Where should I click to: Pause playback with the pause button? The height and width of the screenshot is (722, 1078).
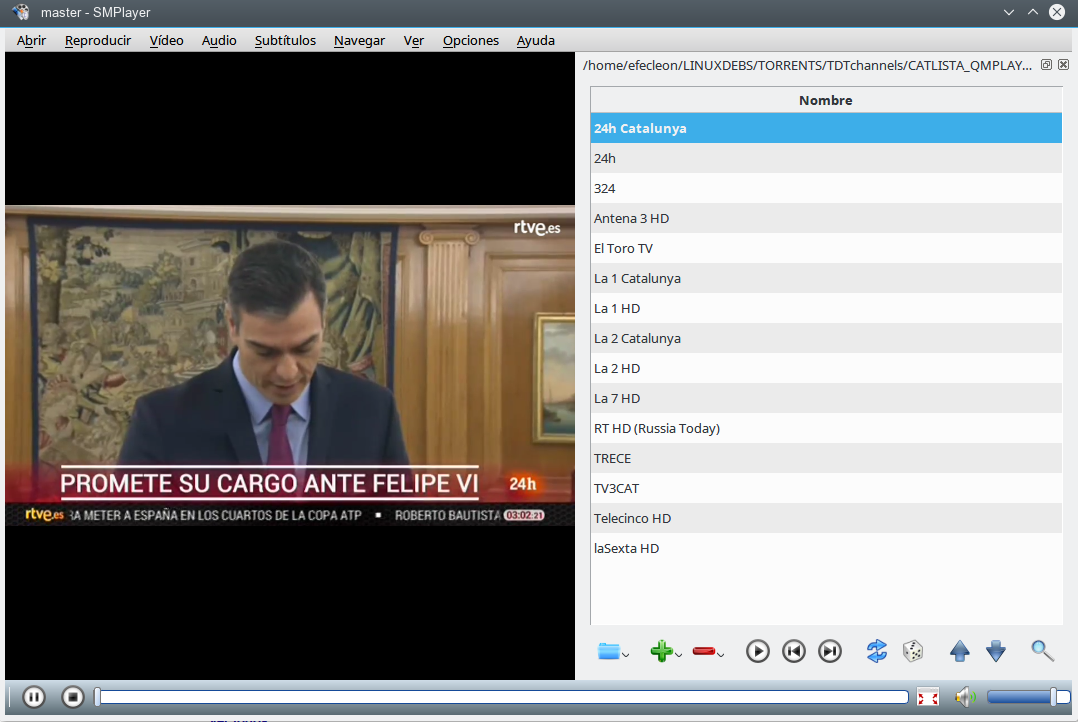[x=34, y=697]
